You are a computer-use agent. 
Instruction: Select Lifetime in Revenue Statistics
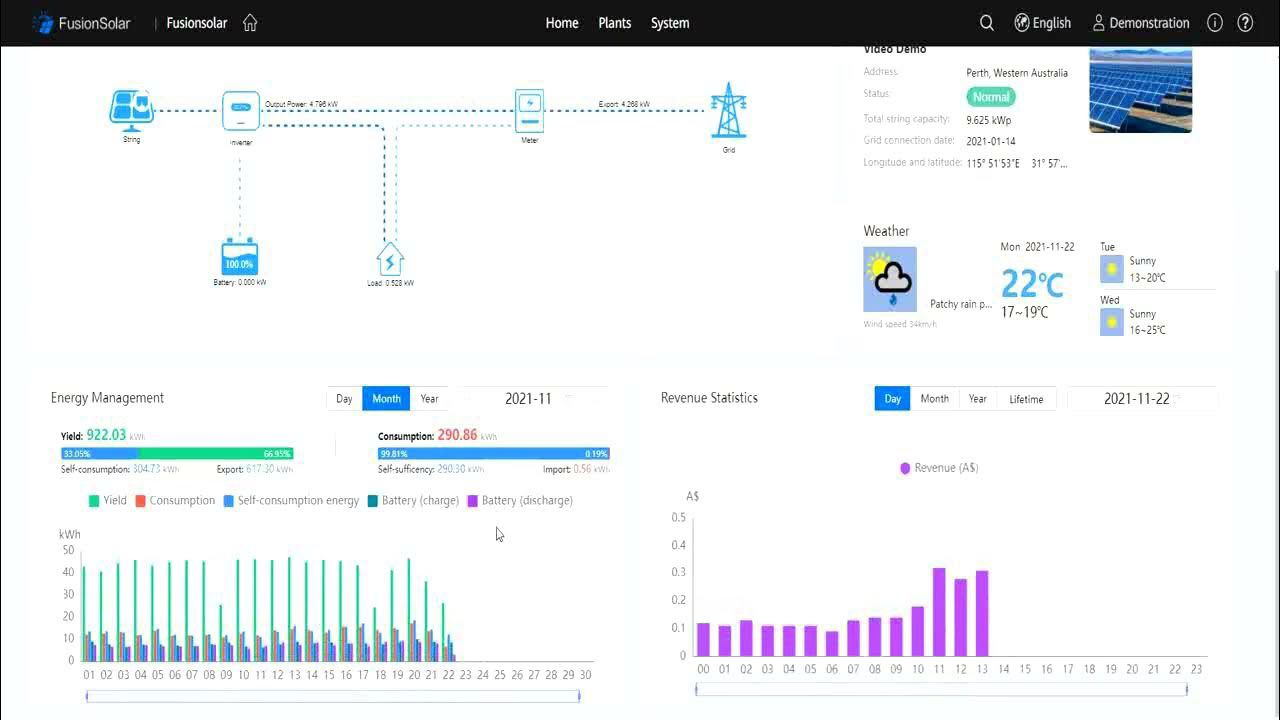click(1026, 399)
